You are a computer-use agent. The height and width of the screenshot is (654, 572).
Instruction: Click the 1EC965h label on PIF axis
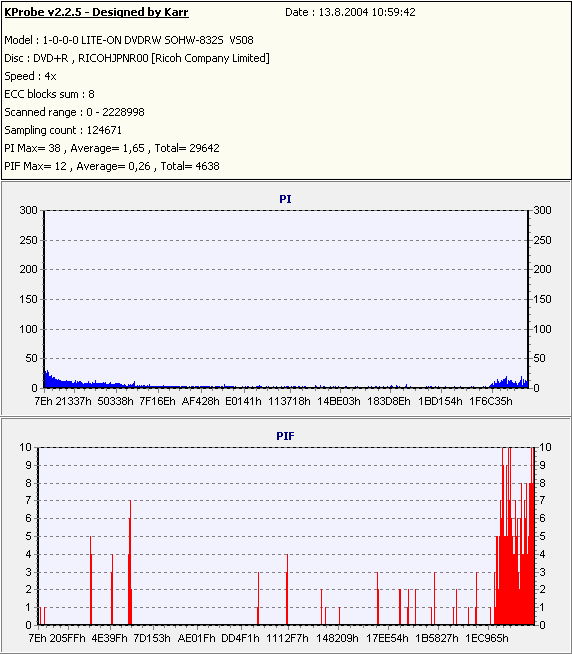coord(487,639)
